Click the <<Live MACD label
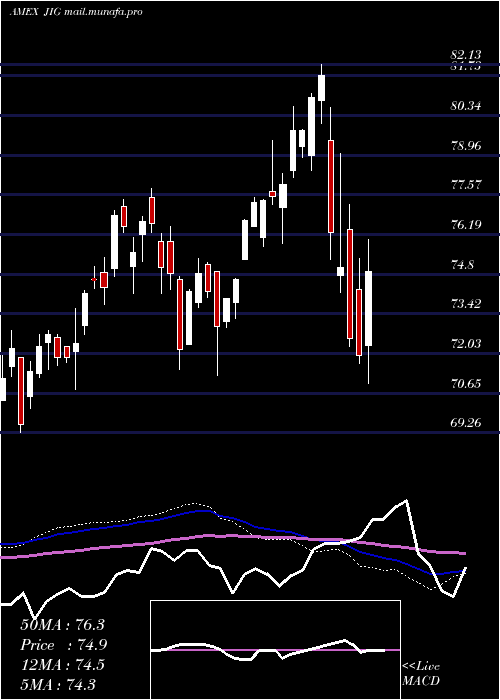Image resolution: width=500 pixels, height=700 pixels. coord(421,673)
